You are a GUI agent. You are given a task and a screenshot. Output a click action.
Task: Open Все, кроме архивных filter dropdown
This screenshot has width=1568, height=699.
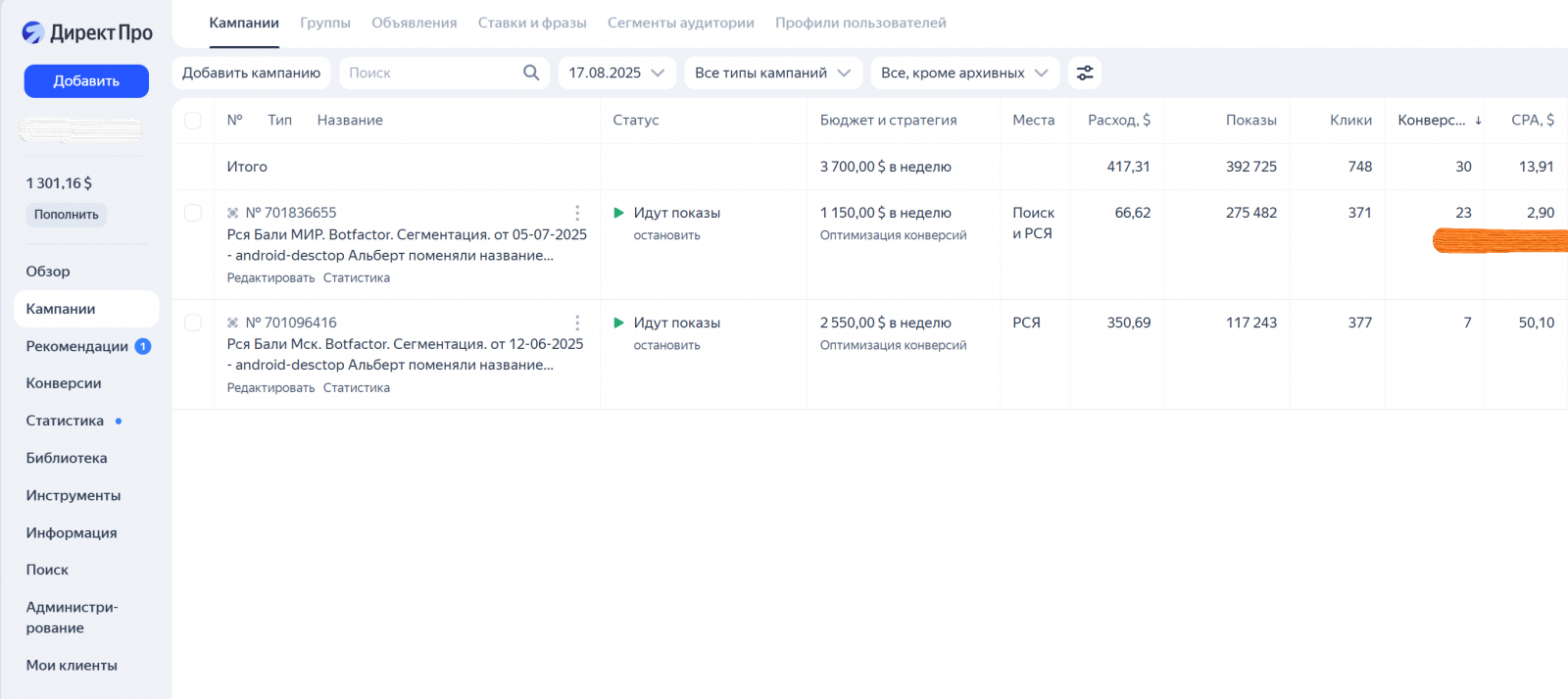click(963, 73)
